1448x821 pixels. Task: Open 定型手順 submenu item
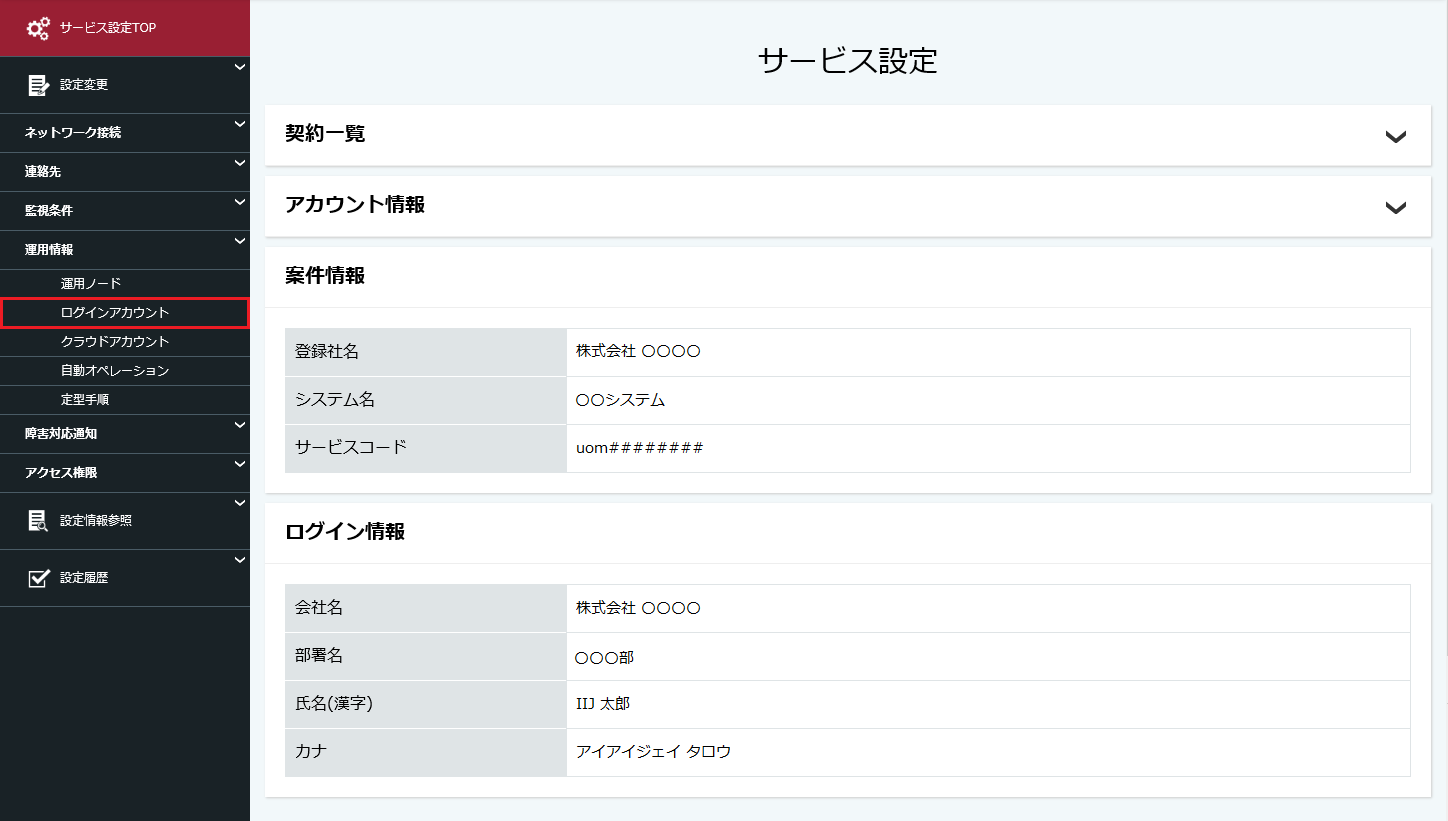coord(125,400)
